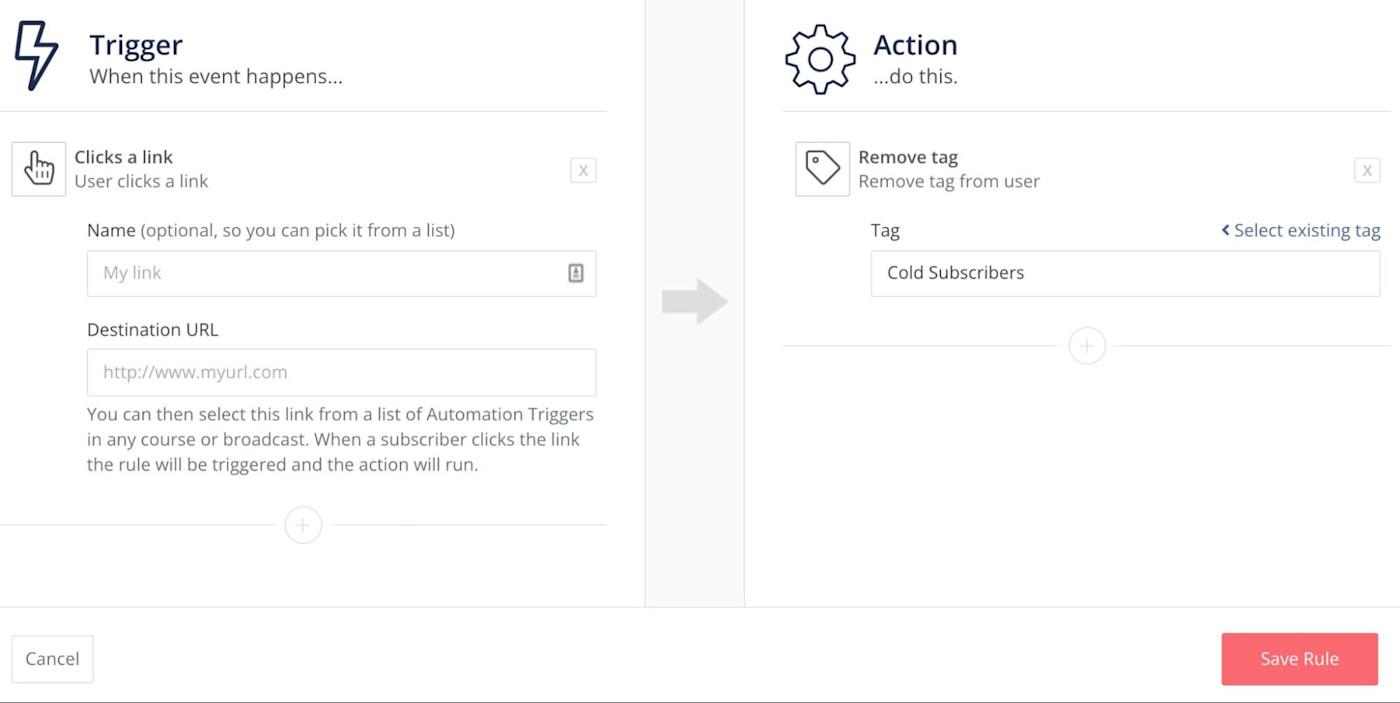Click the Clicks a link trigger title
Viewport: 1400px width, 703px height.
[123, 157]
